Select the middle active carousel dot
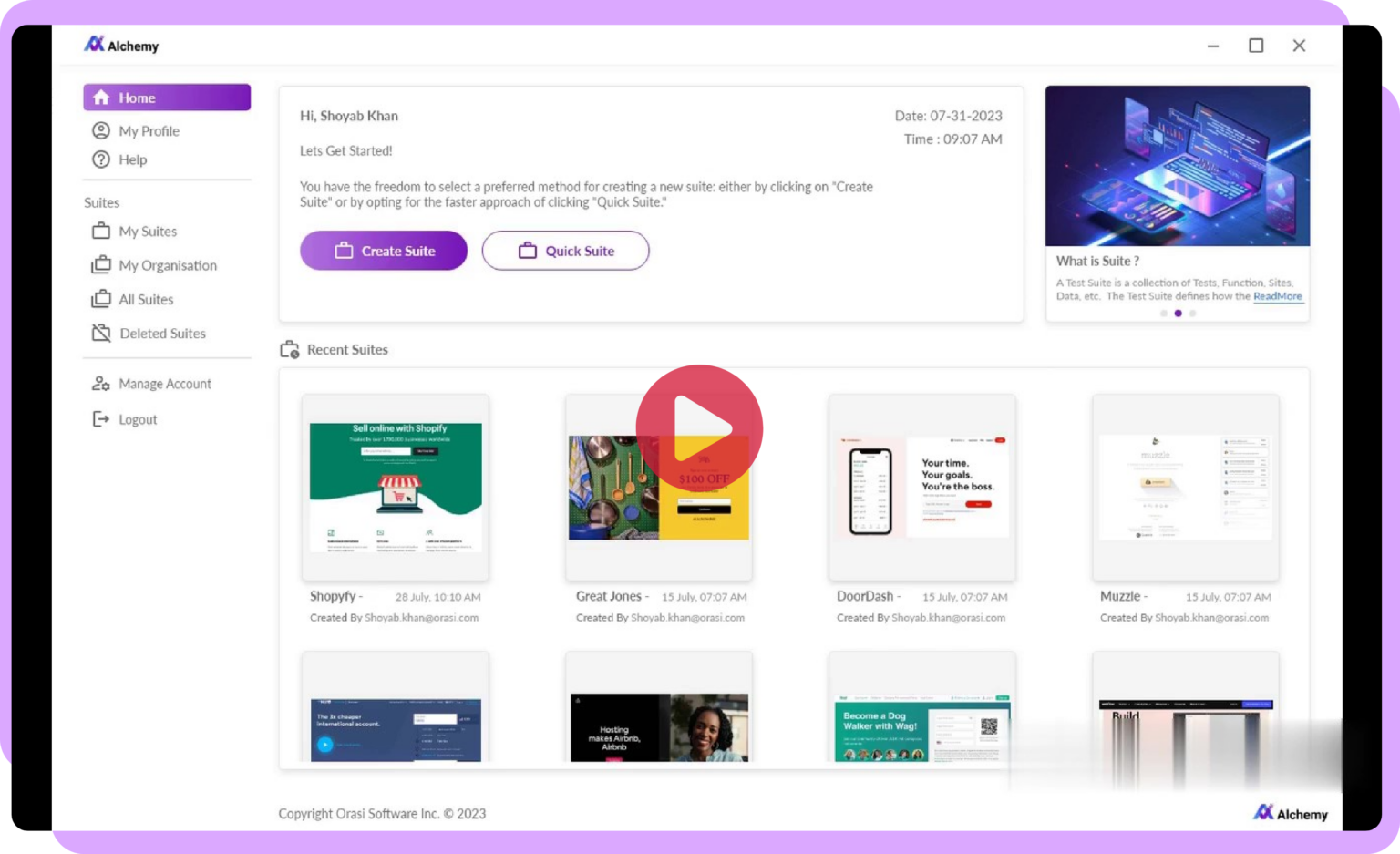1400x854 pixels. [x=1178, y=314]
